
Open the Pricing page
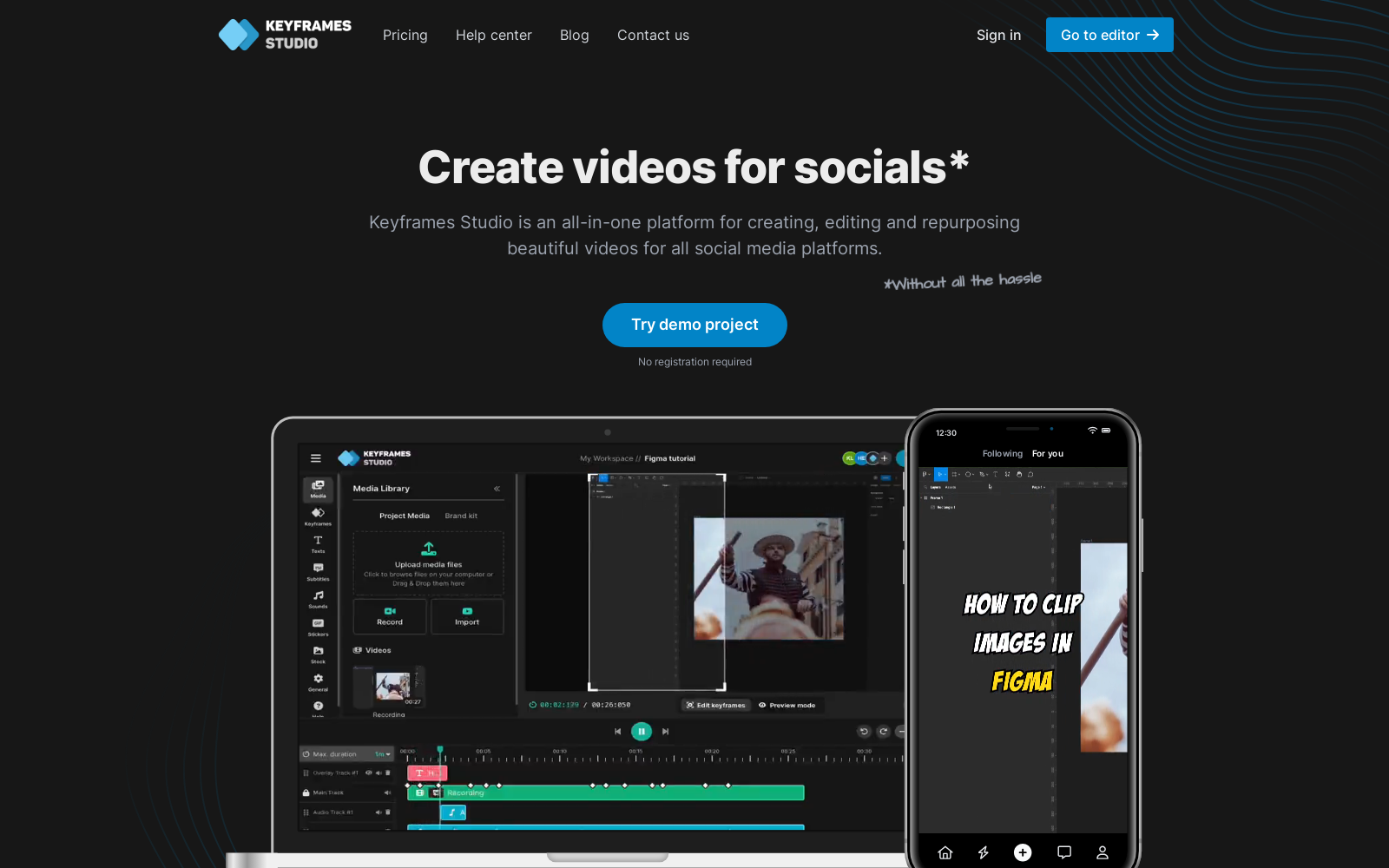click(x=405, y=36)
